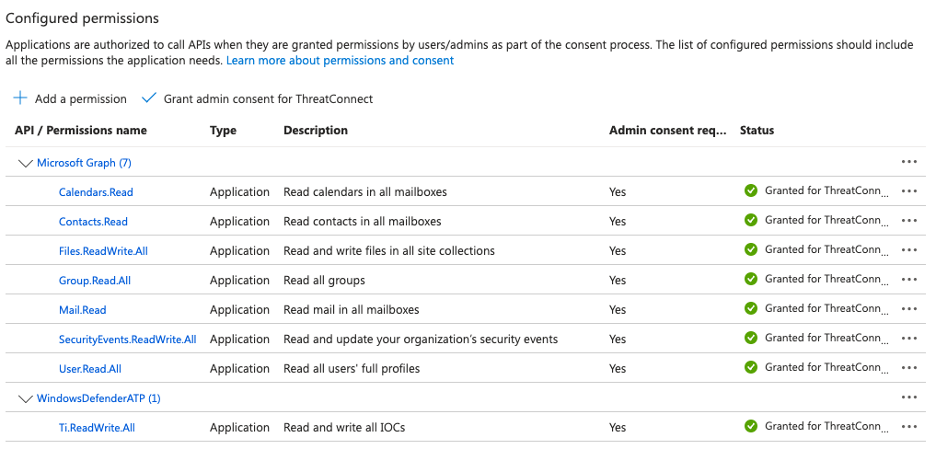Click the plus icon beside Add a permission

(x=20, y=98)
